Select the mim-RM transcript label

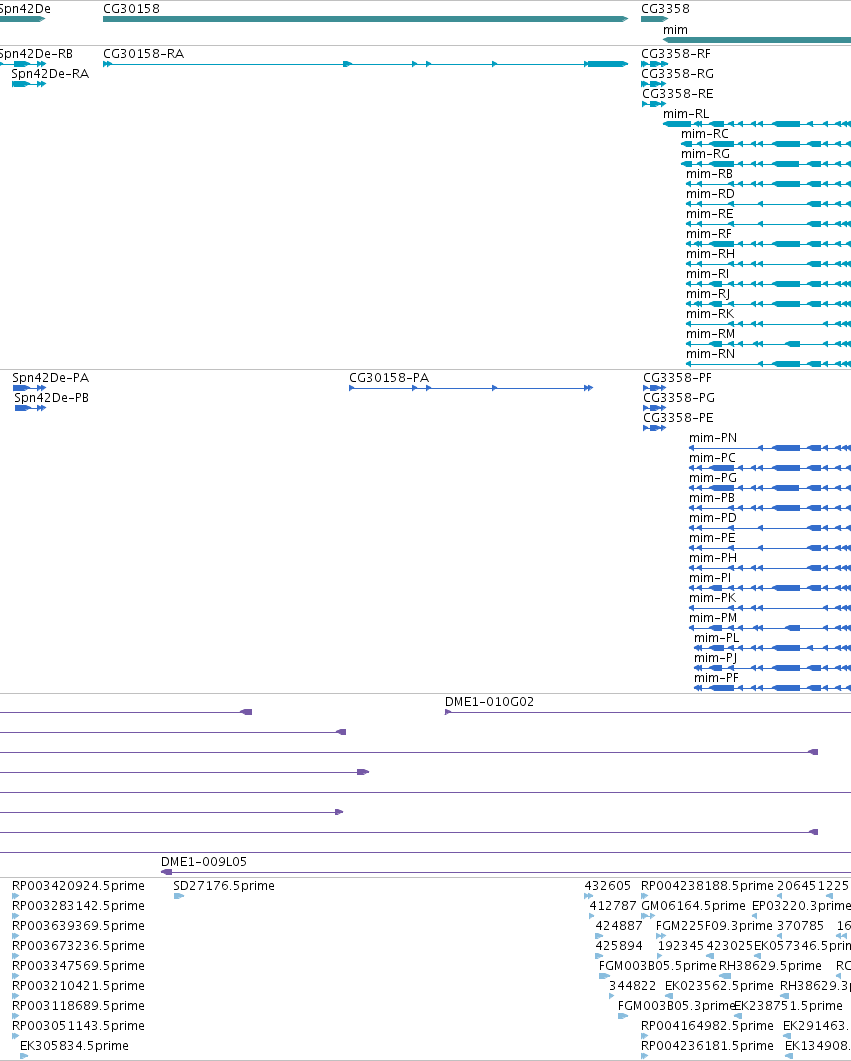click(x=710, y=334)
